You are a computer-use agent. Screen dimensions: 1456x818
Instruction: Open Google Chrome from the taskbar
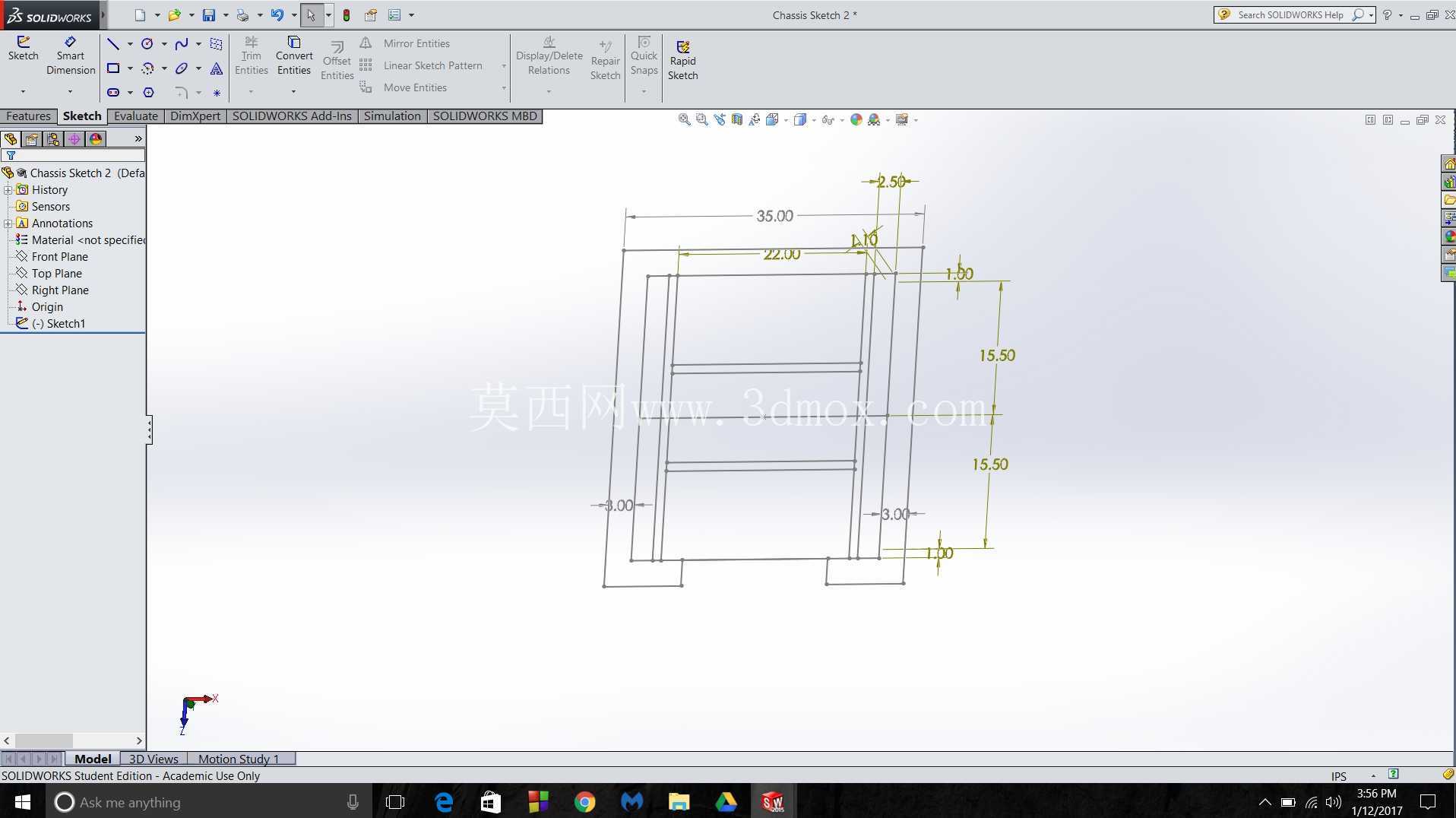(x=584, y=801)
